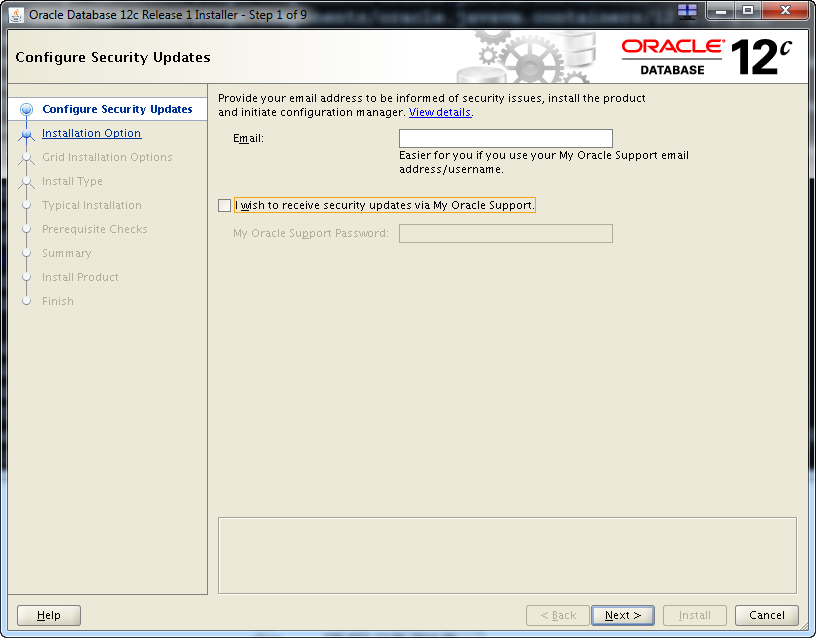Click the Back button
The height and width of the screenshot is (638, 816).
[558, 615]
